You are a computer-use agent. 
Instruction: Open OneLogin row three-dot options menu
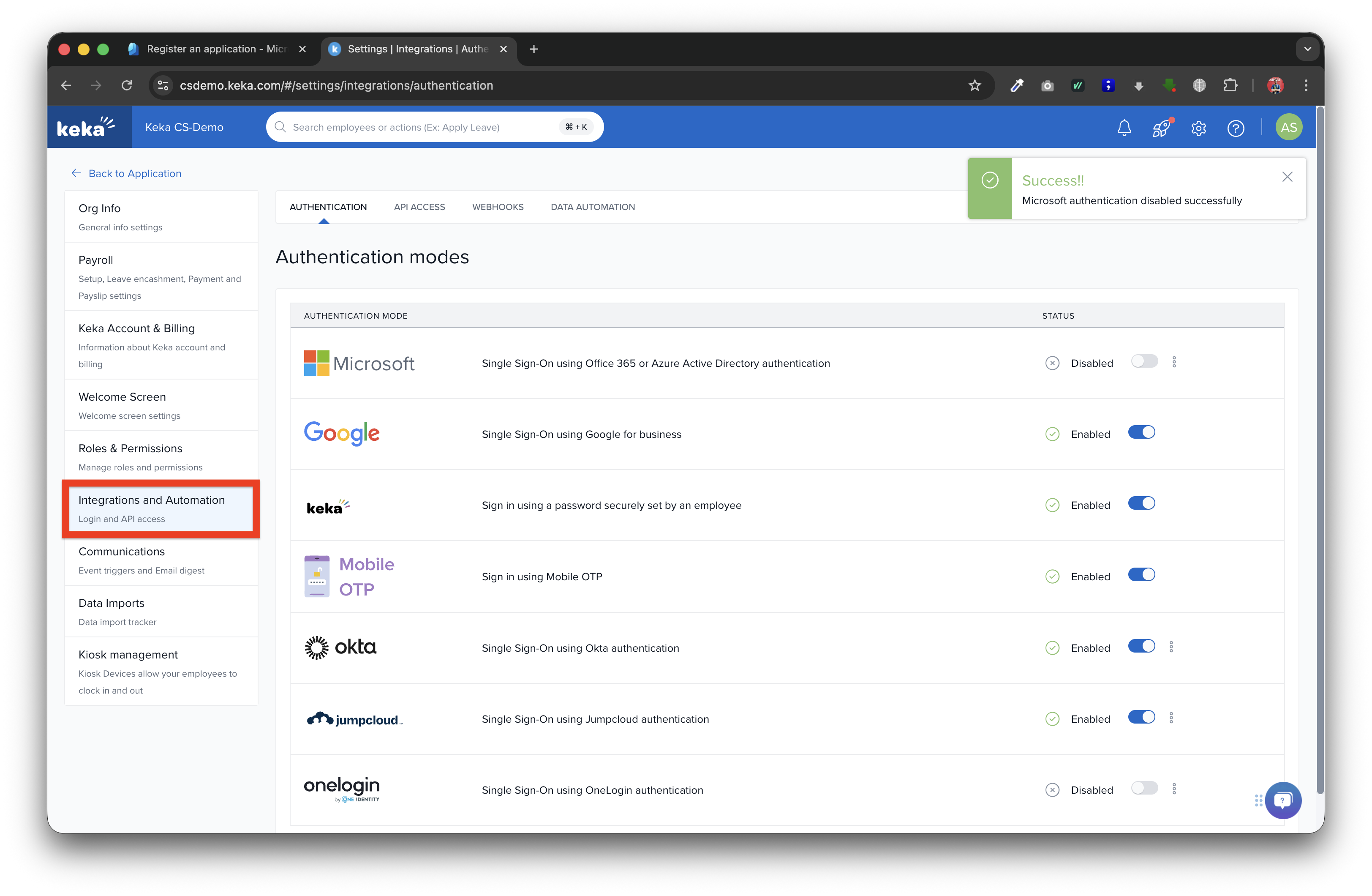click(1174, 789)
